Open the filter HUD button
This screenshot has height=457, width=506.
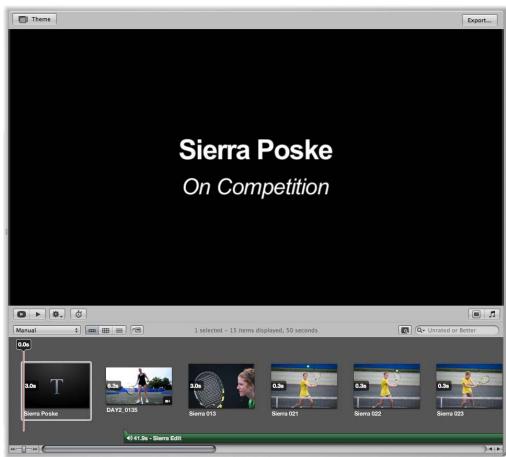coord(405,330)
